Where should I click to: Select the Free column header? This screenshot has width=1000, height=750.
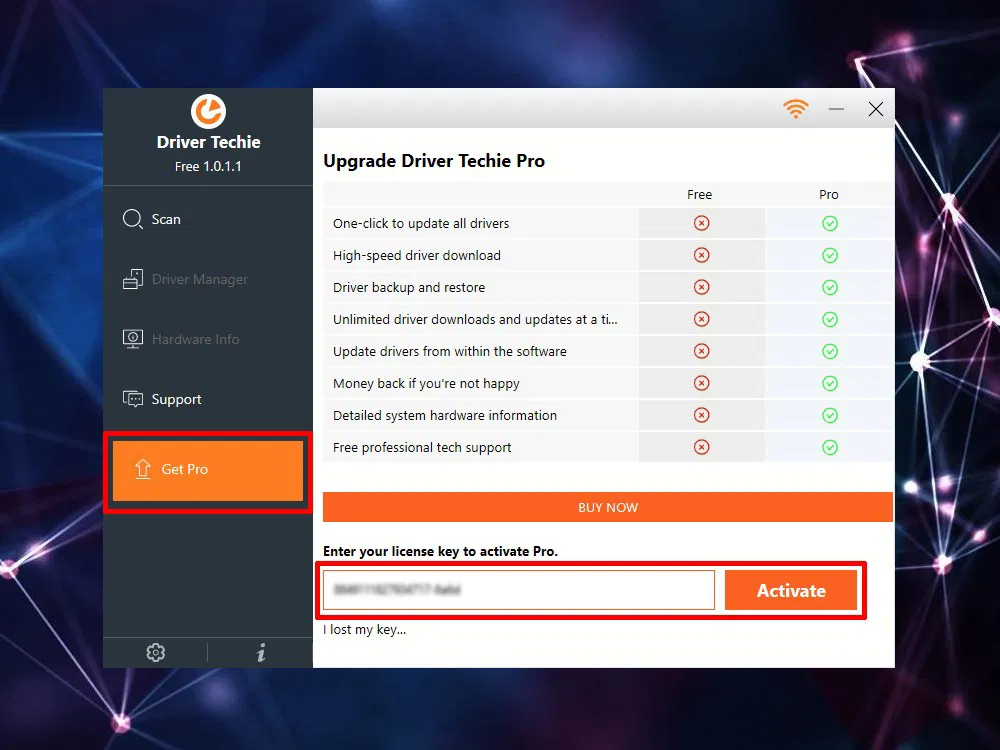click(699, 194)
